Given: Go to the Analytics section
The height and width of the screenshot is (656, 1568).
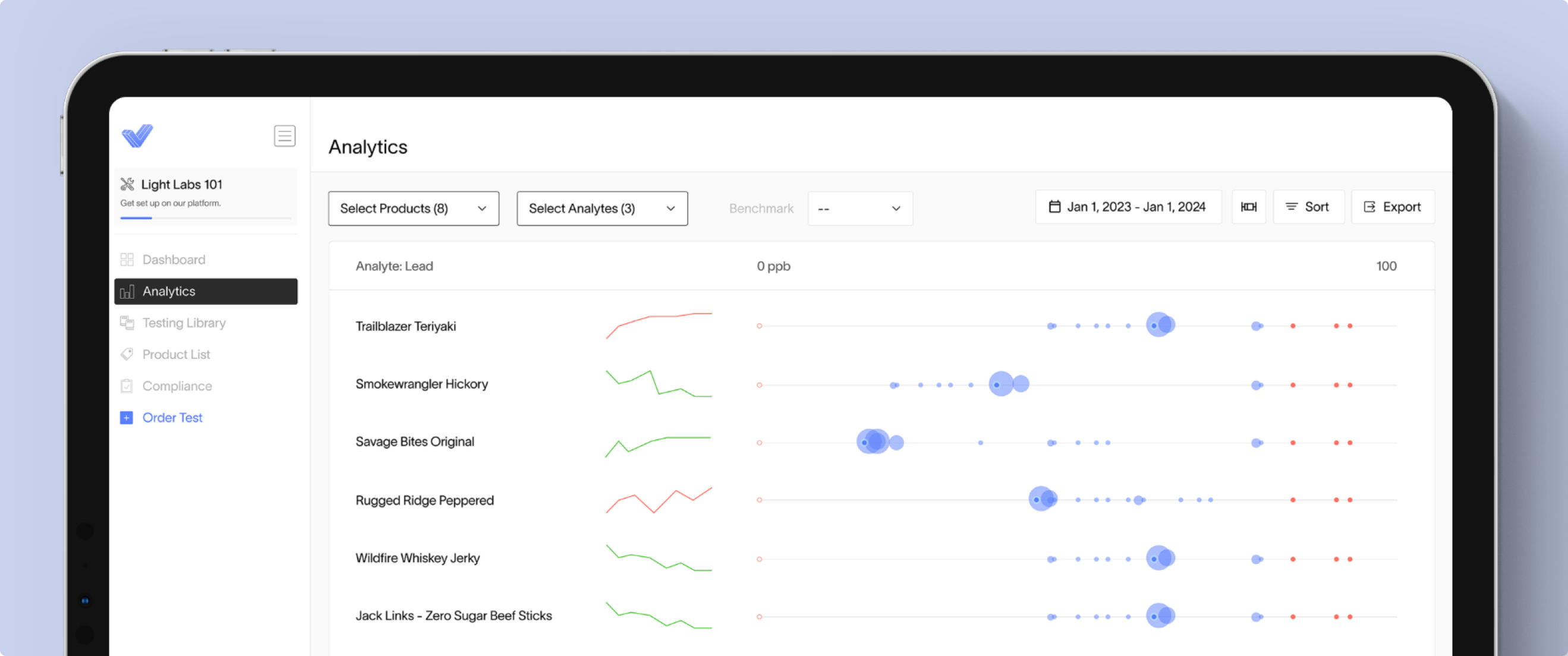Looking at the screenshot, I should point(206,292).
